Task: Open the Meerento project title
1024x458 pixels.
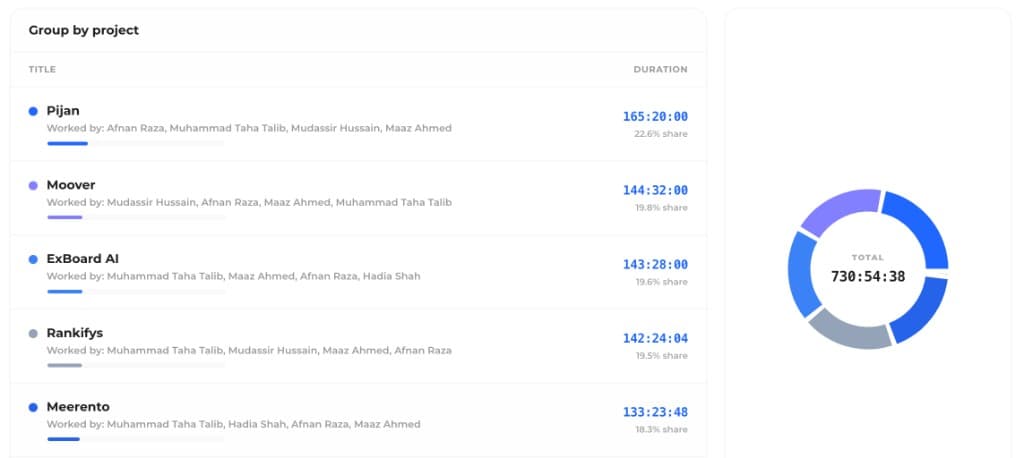Action: pos(78,407)
